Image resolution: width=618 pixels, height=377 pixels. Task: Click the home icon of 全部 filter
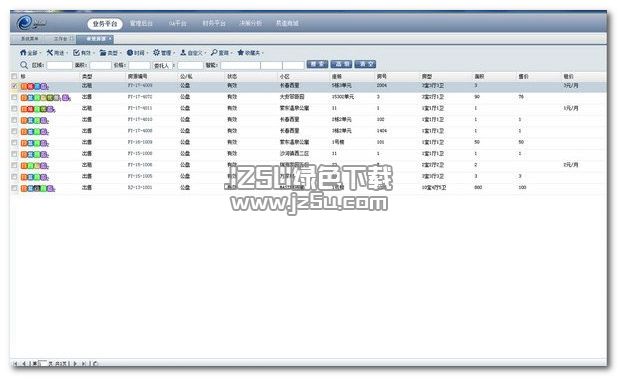coord(23,52)
